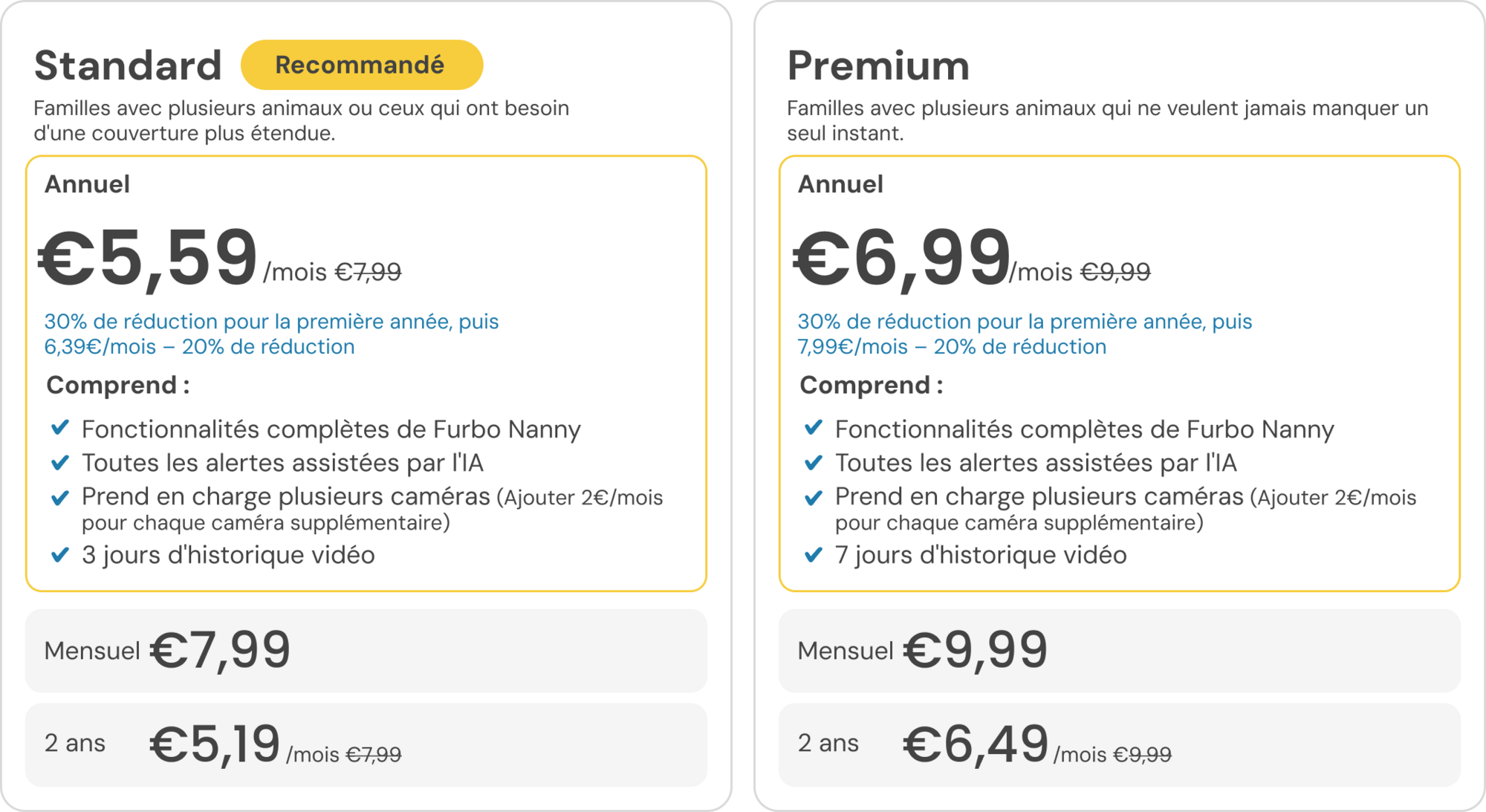Viewport: 1486px width, 812px height.
Task: Click checkmark next to 7 jours d'historique vidéo
Action: (x=814, y=555)
